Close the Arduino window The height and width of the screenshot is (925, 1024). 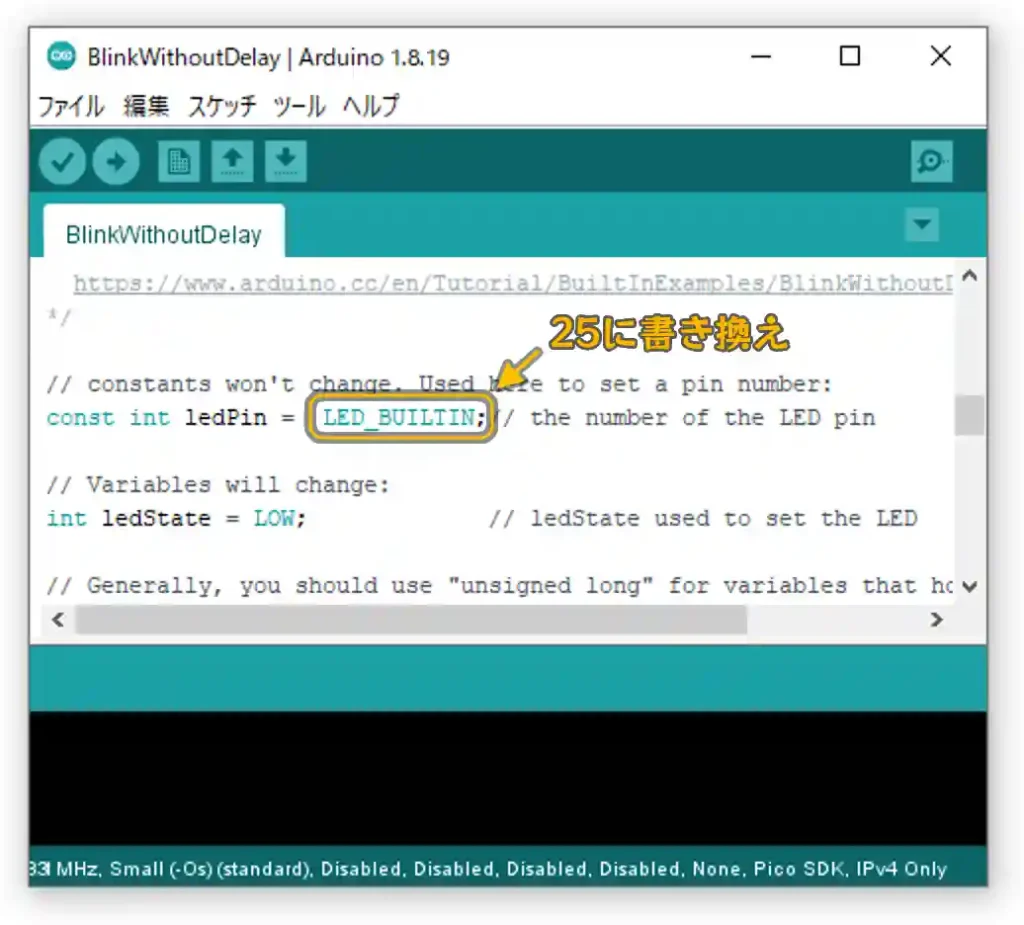940,56
